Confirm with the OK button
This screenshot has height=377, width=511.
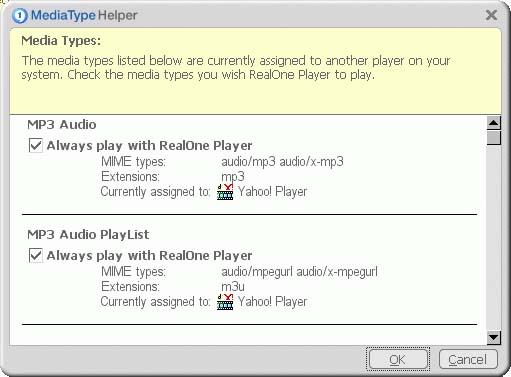(398, 359)
